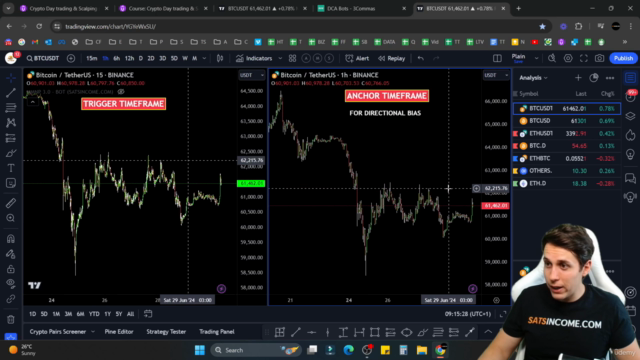Expand the screener type dropdown arrow

click(93, 331)
